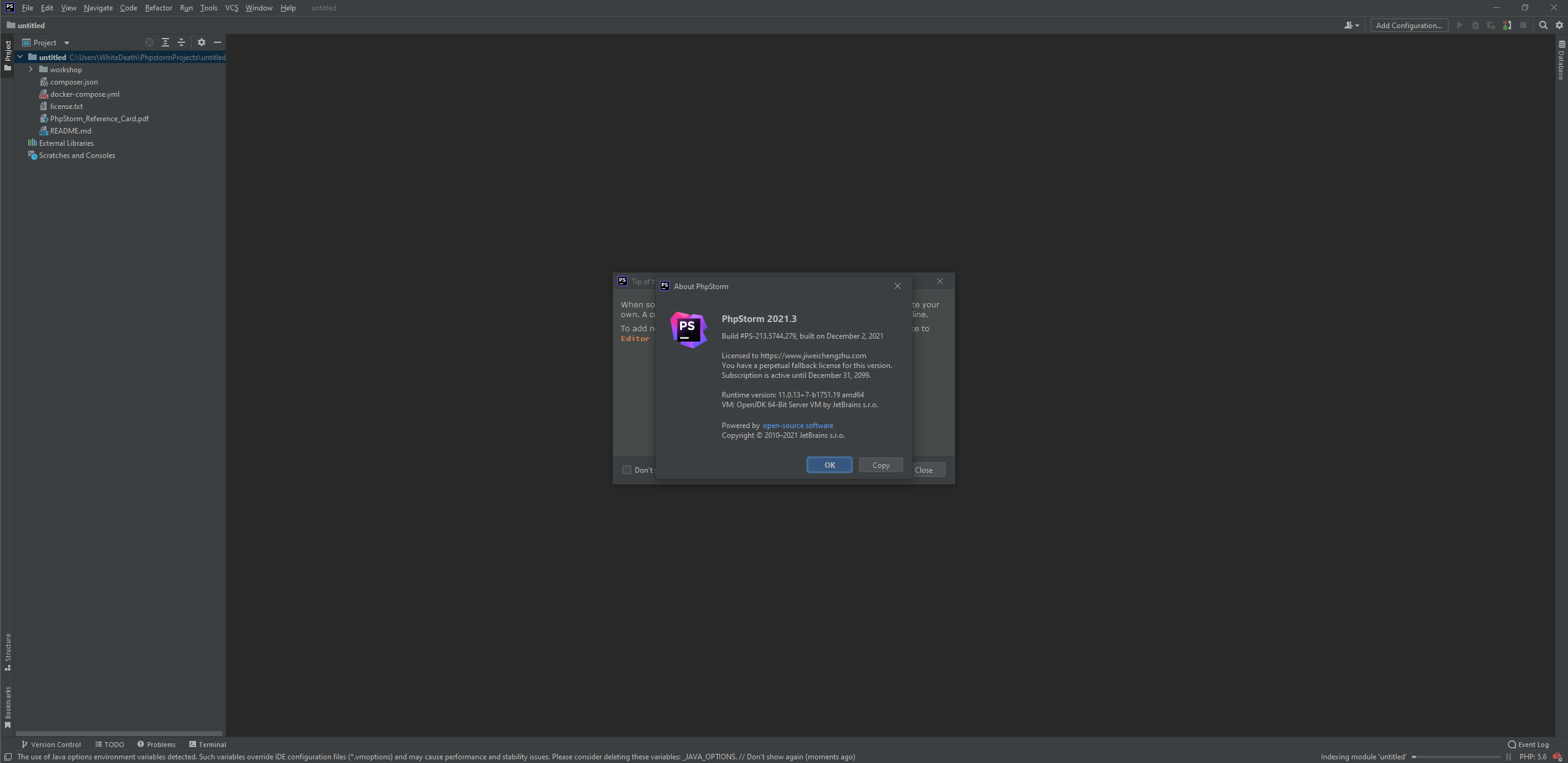Screen dimensions: 1568x763
Task: Click the Stop square icon
Action: pos(1523,25)
